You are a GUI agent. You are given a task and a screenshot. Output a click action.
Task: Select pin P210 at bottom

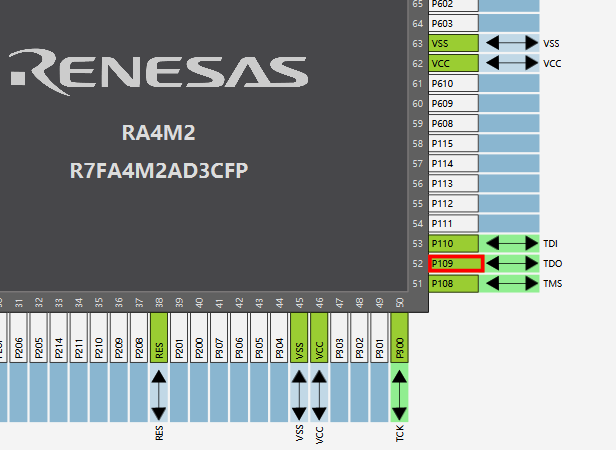coord(99,338)
